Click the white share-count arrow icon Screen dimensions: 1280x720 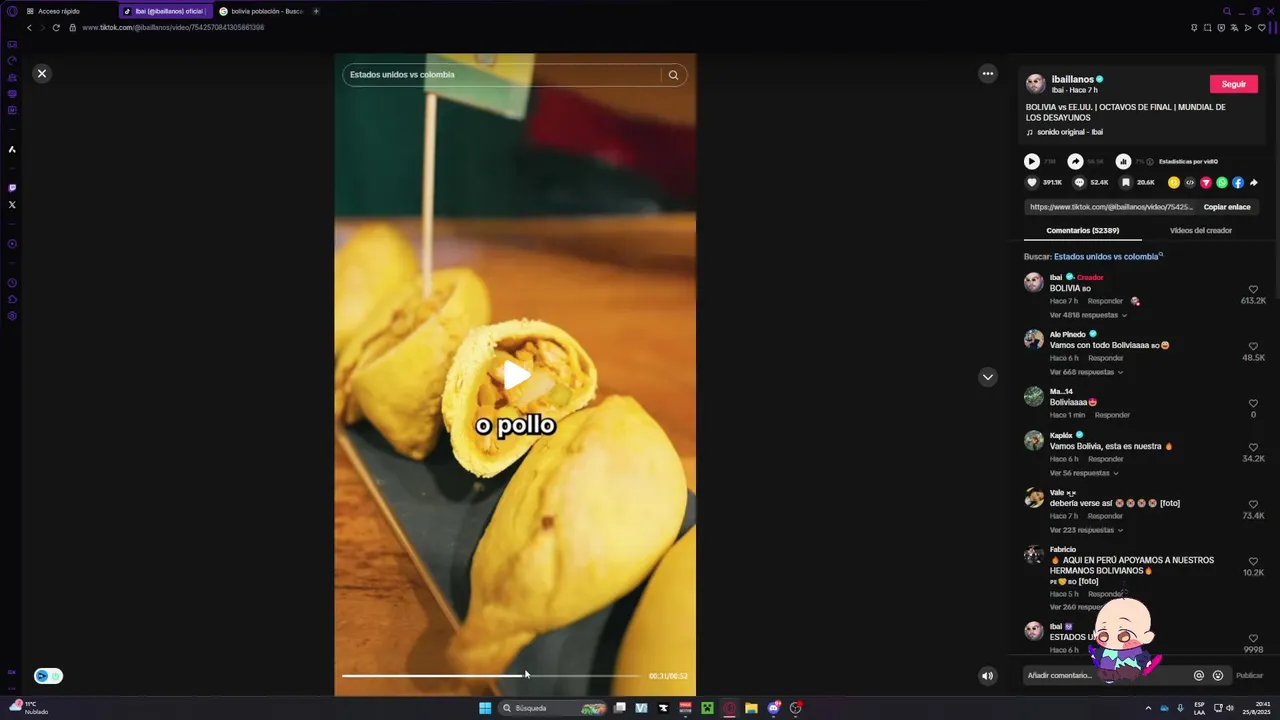tap(1075, 161)
